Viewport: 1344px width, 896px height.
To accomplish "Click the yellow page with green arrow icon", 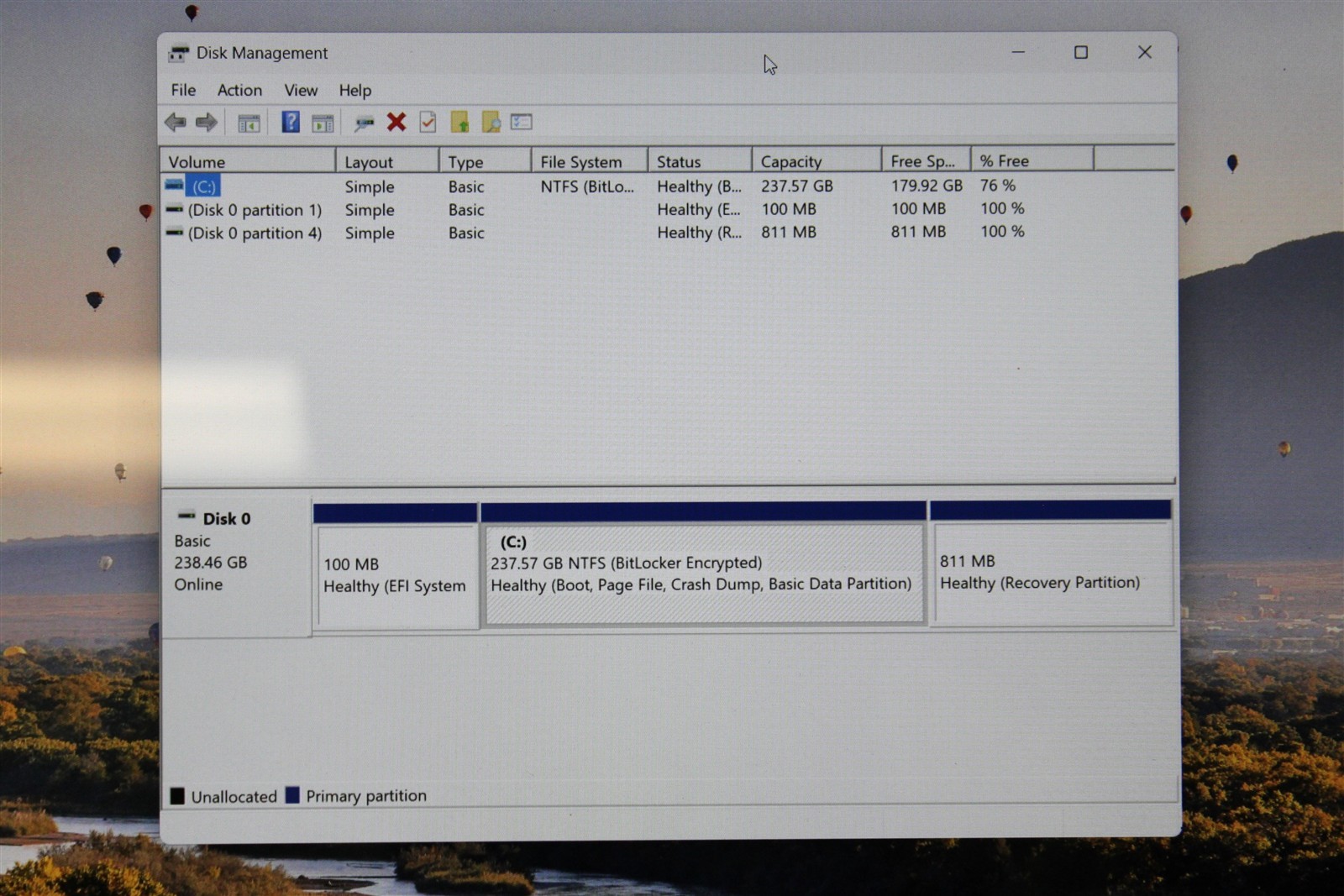I will [x=459, y=123].
